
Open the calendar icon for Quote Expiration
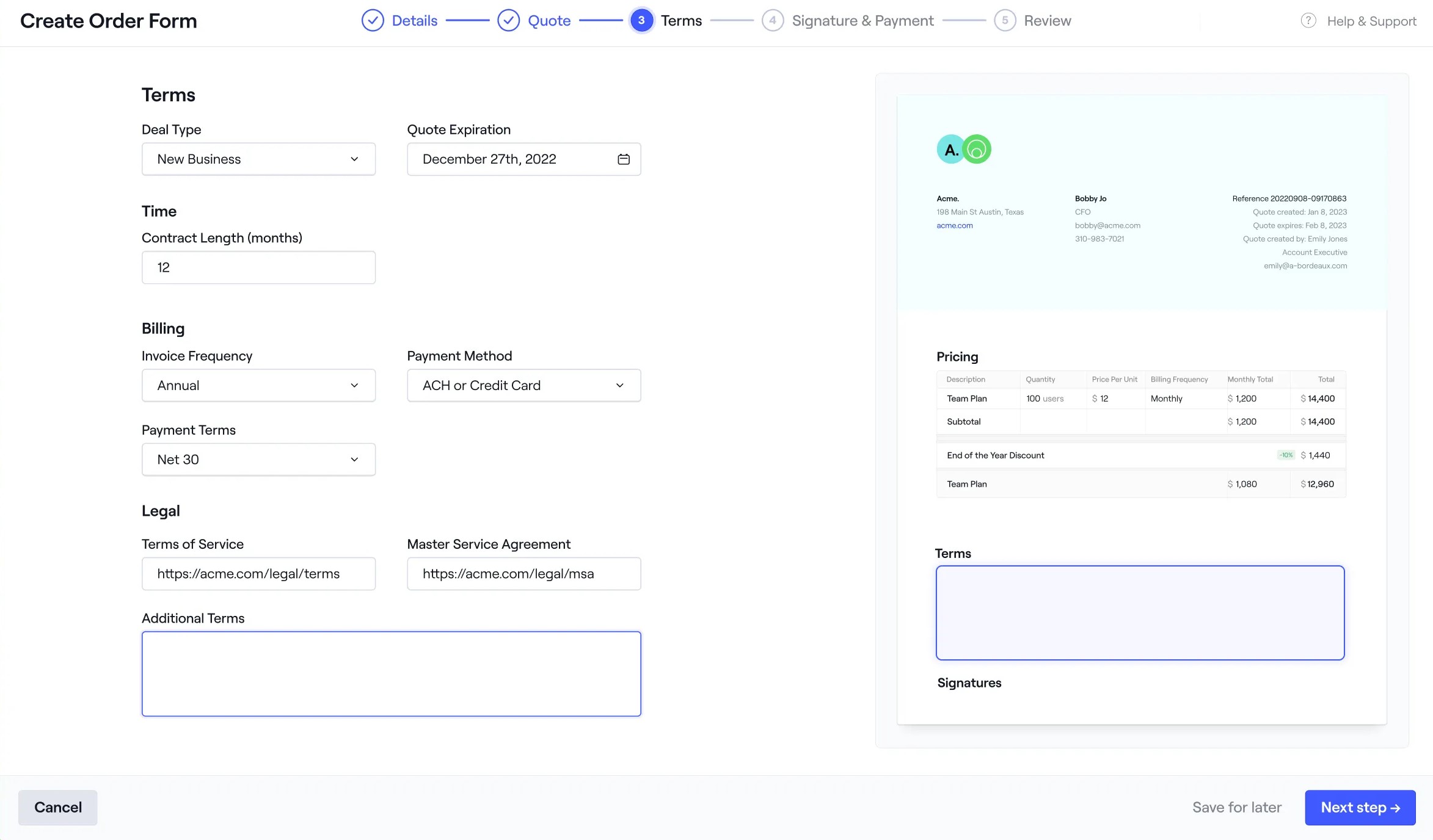tap(624, 159)
